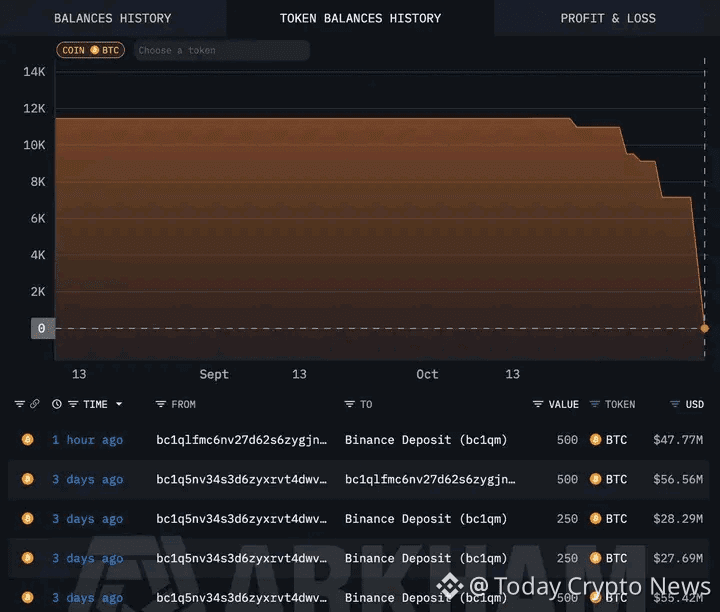This screenshot has height=612, width=720.
Task: Click the orange data point at chart end
Action: pyautogui.click(x=704, y=328)
